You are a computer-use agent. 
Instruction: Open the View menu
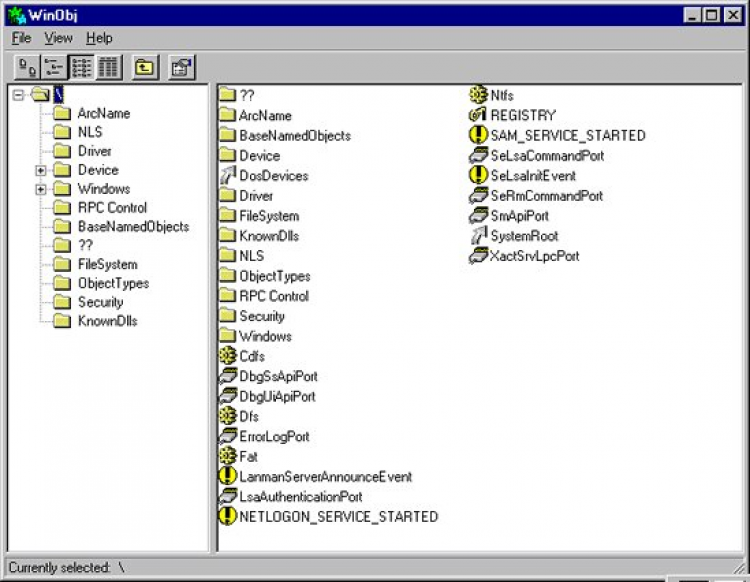click(x=58, y=38)
